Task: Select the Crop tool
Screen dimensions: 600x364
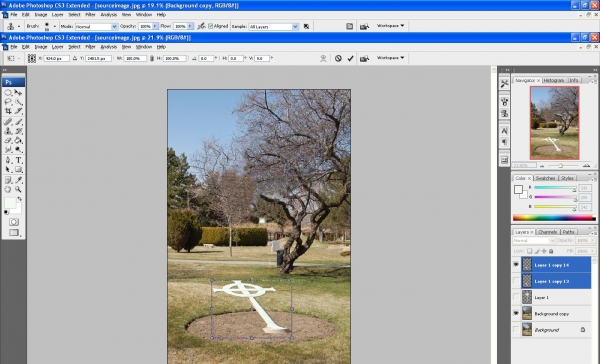Action: (8, 111)
